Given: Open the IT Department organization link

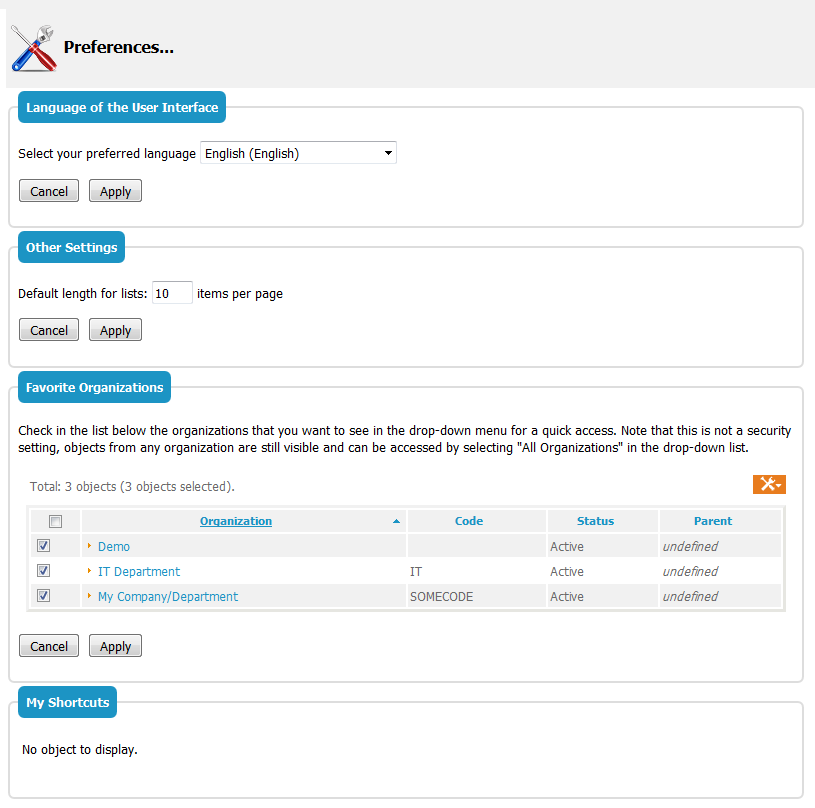Looking at the screenshot, I should (x=138, y=571).
